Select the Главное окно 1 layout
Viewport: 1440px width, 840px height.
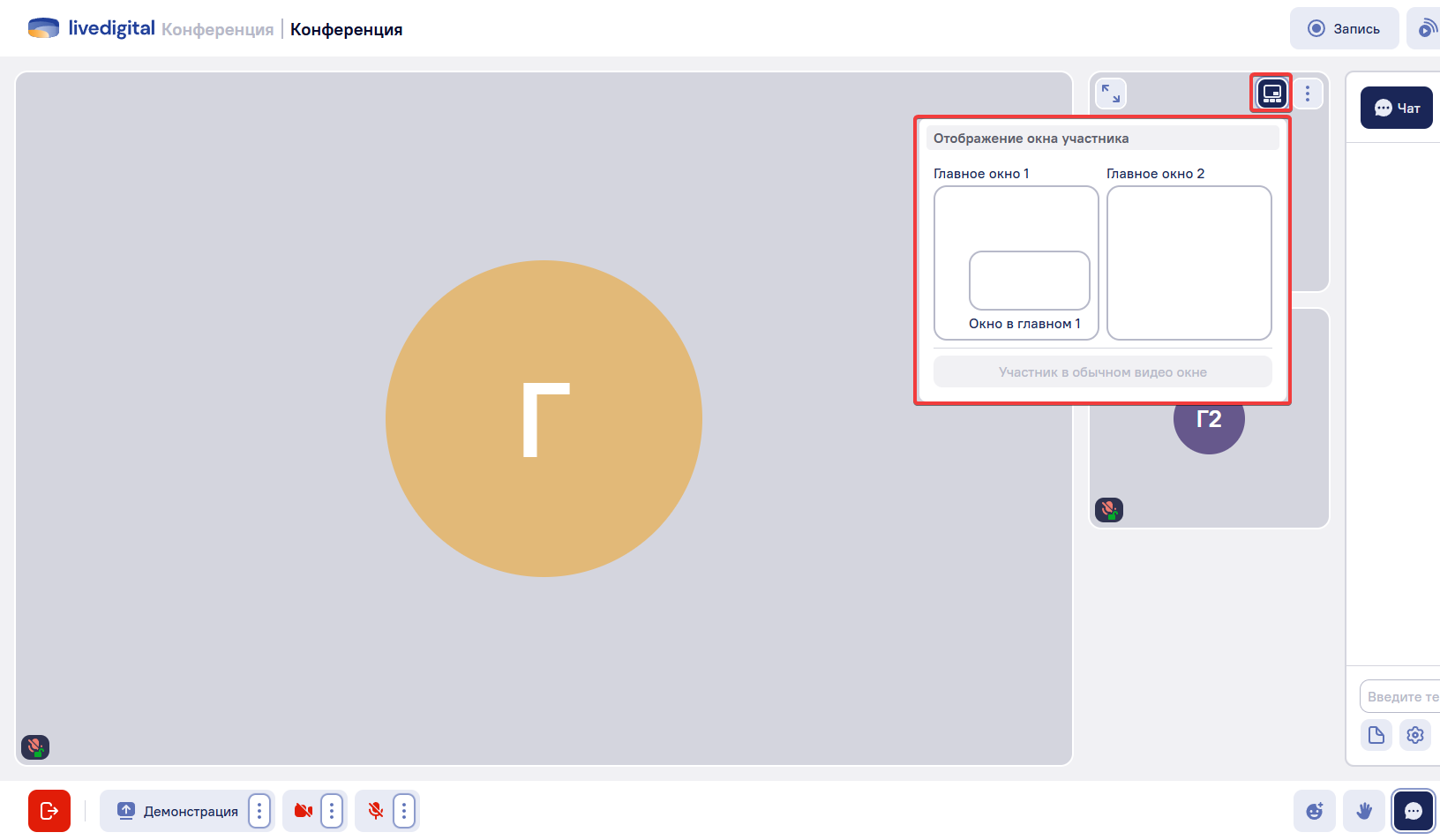coord(1016,262)
